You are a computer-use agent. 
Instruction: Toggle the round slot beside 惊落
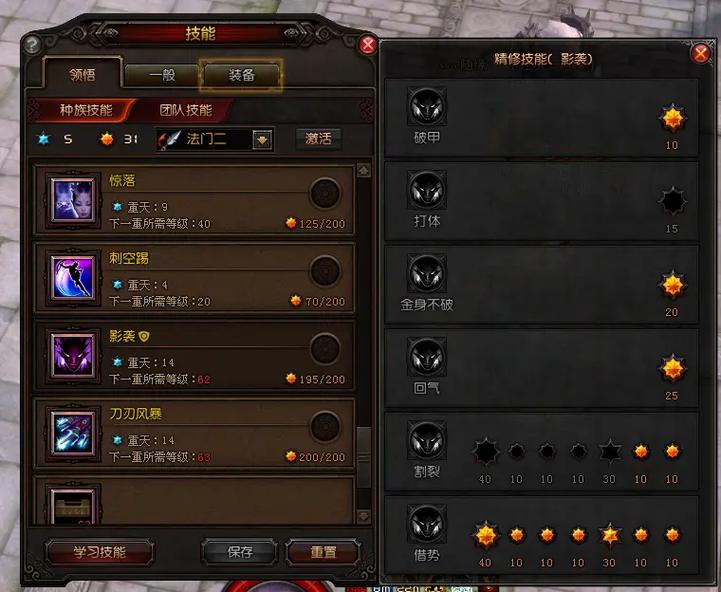point(326,193)
